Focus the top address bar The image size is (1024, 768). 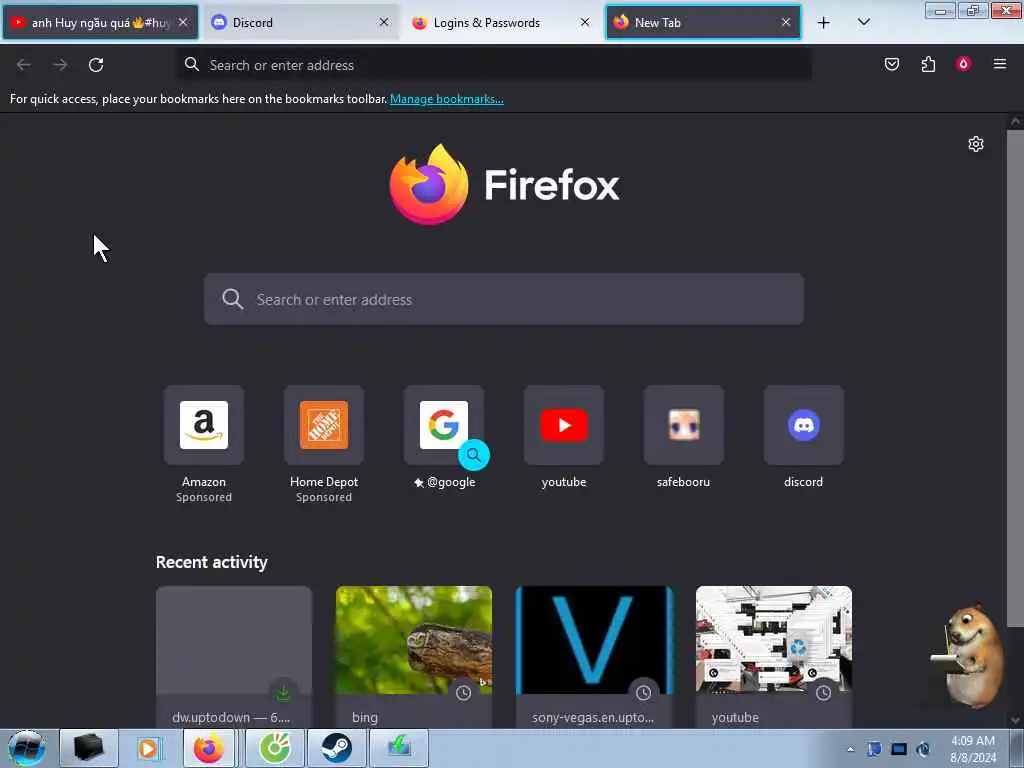pyautogui.click(x=494, y=65)
